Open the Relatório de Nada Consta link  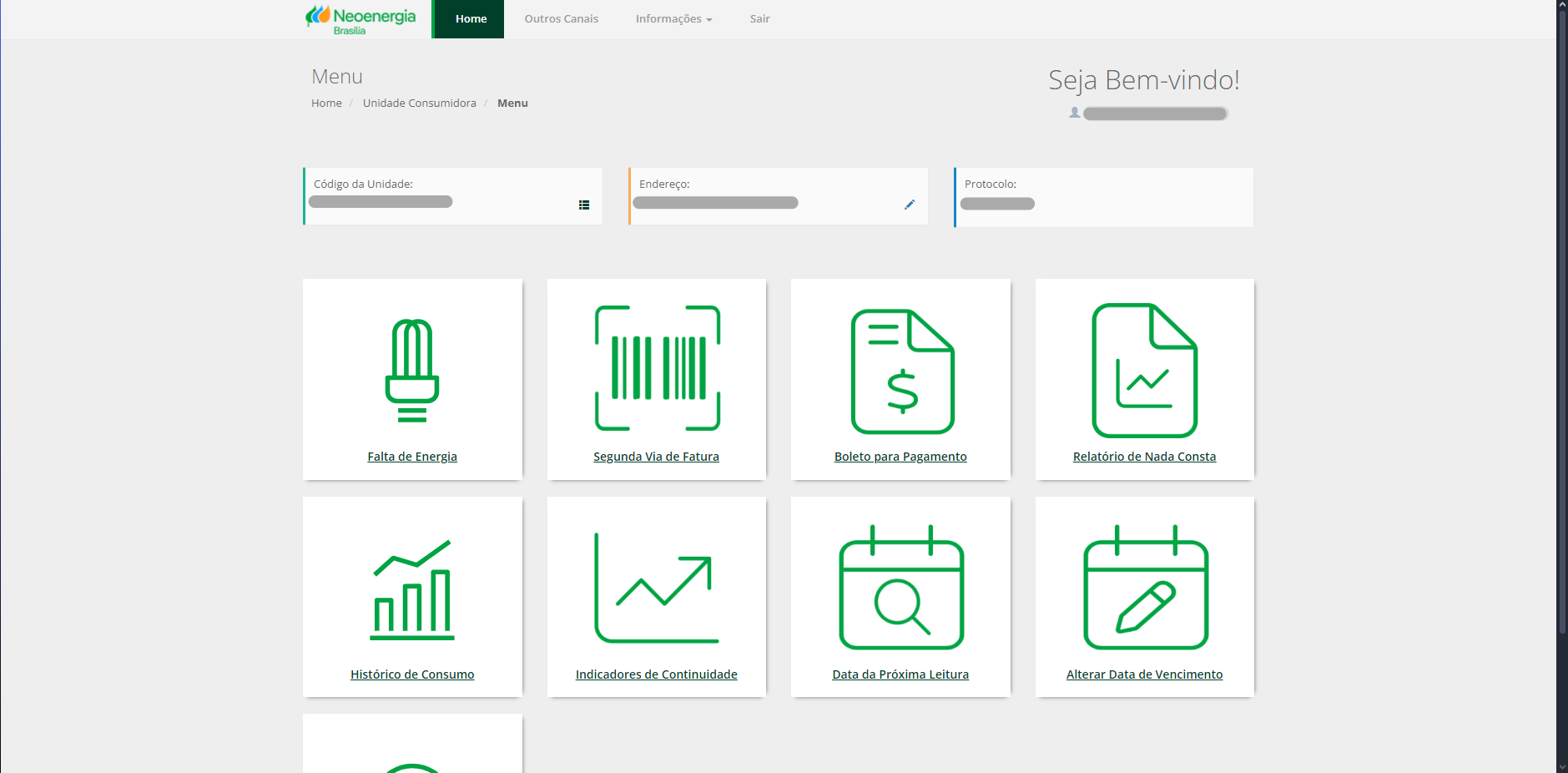(x=1144, y=457)
